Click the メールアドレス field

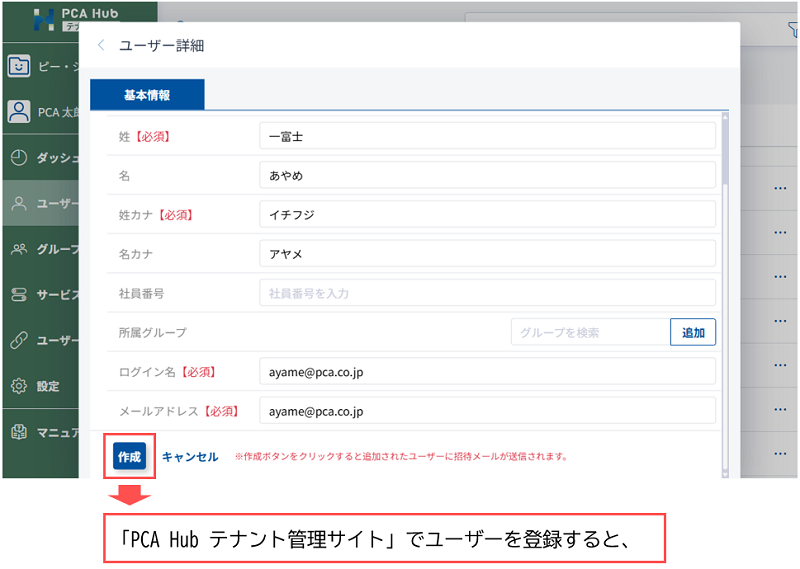point(487,411)
